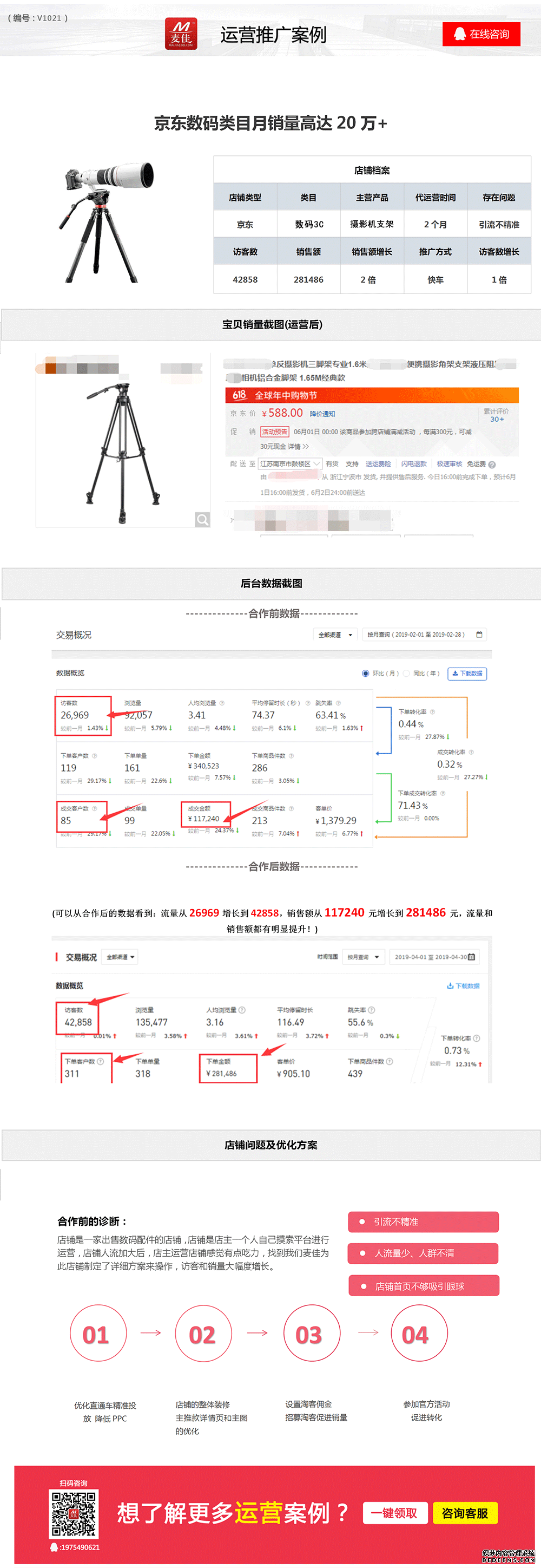Click the help icon next to 下单客户数 311
Image resolution: width=541 pixels, height=1568 pixels.
tap(100, 1061)
